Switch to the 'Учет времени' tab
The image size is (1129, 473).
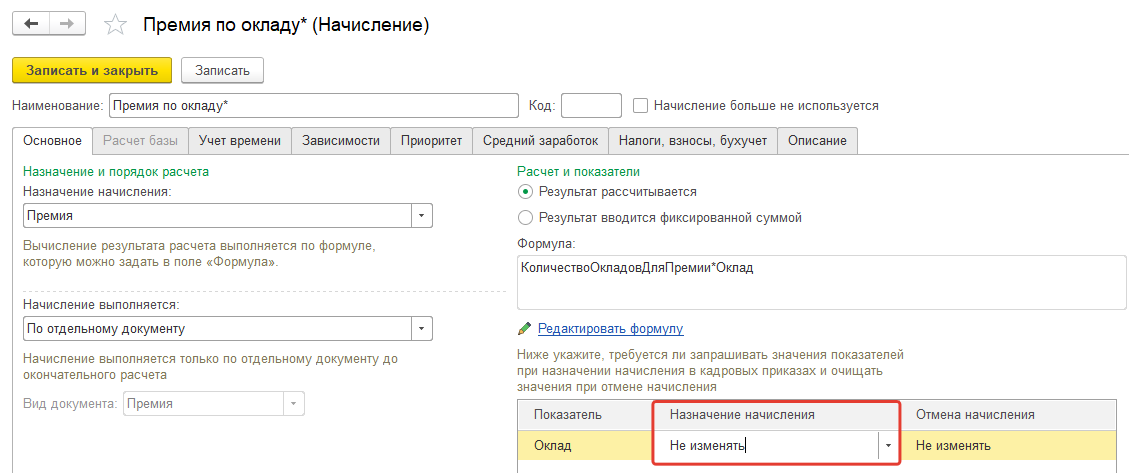pos(240,141)
